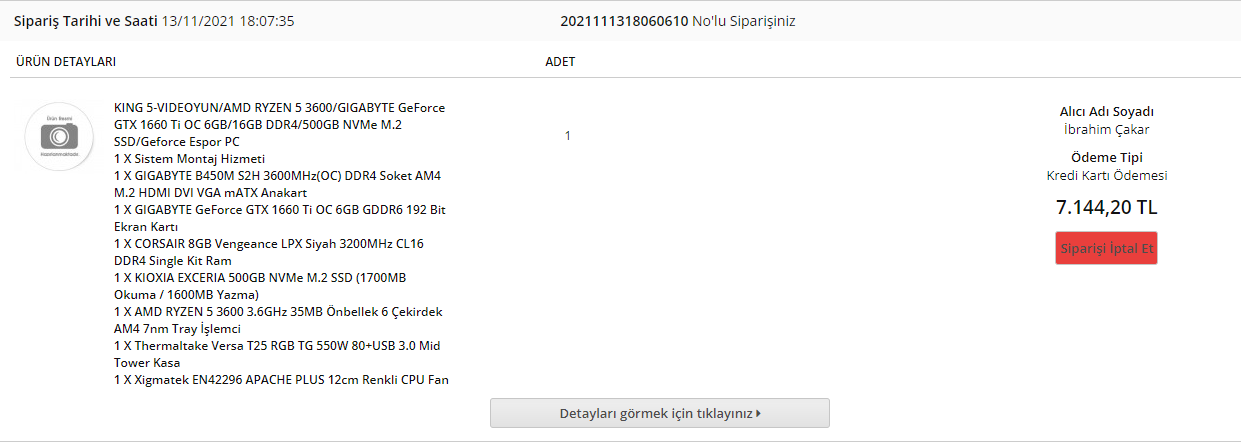Click the total price 7.144,20 TL

(x=1106, y=207)
